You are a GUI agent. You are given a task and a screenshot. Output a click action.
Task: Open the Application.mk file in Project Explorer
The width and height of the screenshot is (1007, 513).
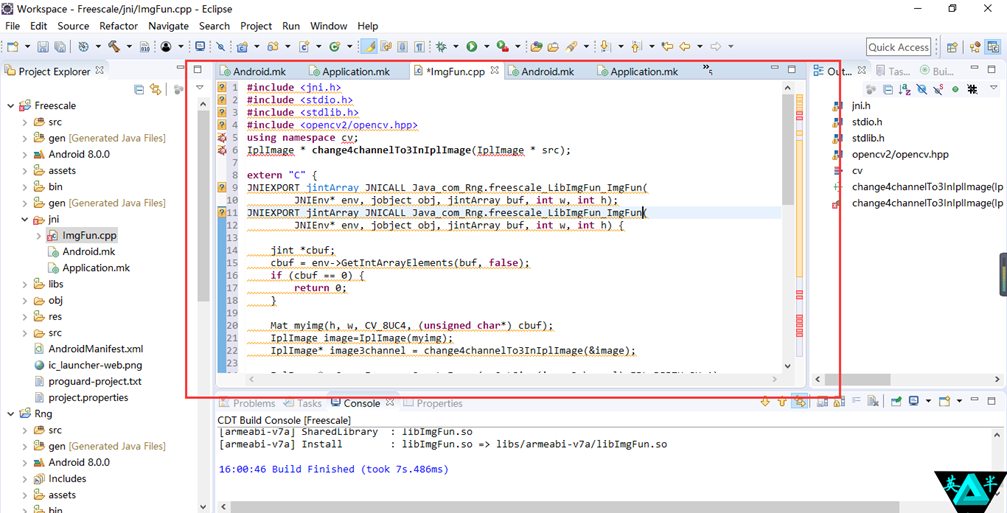[95, 268]
